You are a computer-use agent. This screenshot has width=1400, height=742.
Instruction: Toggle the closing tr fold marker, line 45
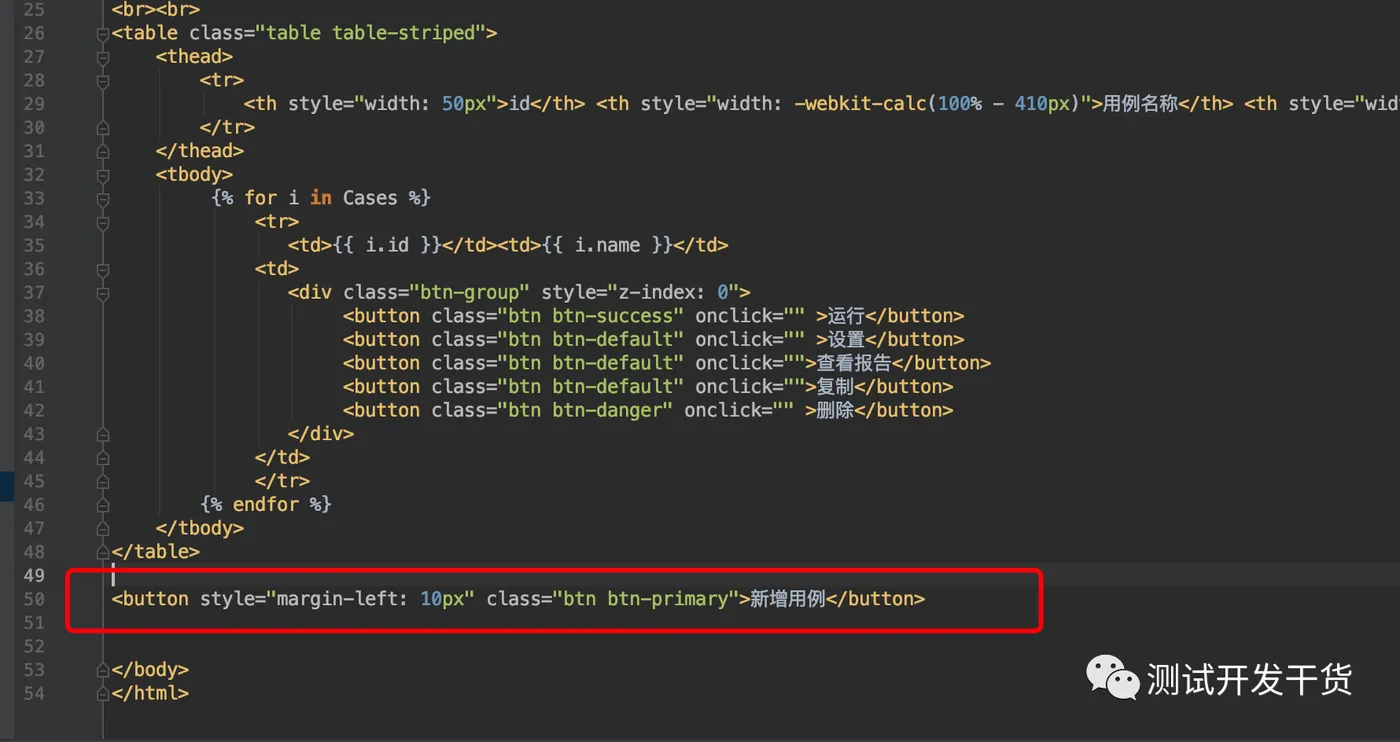click(x=102, y=482)
